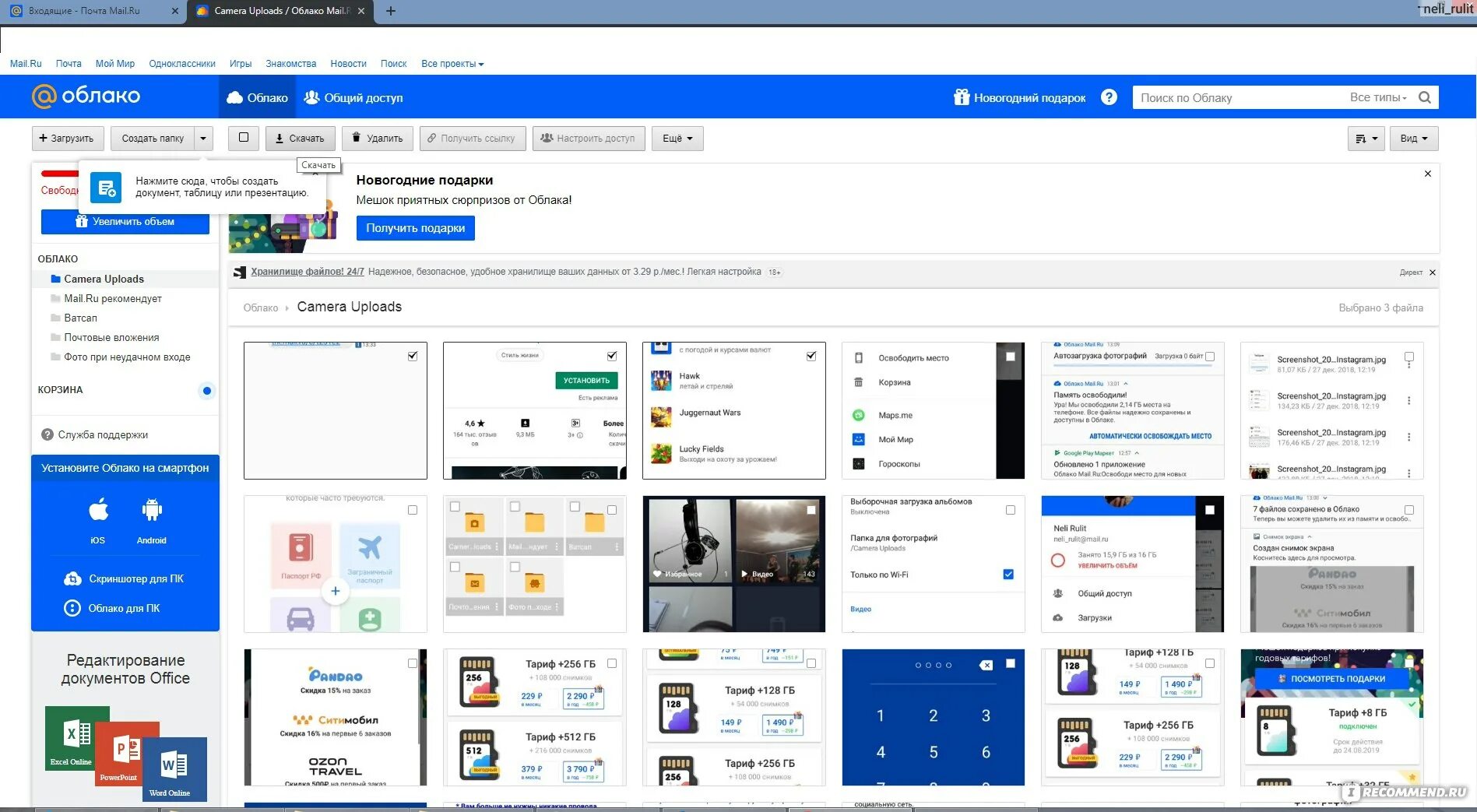Expand the Все проекты dropdown
This screenshot has height=812, width=1477.
pos(452,64)
